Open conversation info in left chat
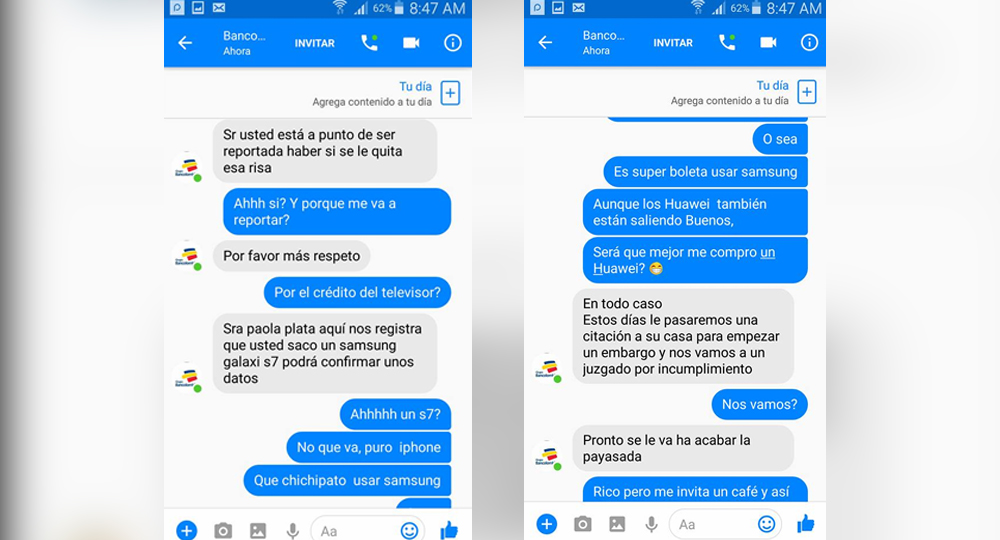1000x540 pixels. [x=453, y=43]
